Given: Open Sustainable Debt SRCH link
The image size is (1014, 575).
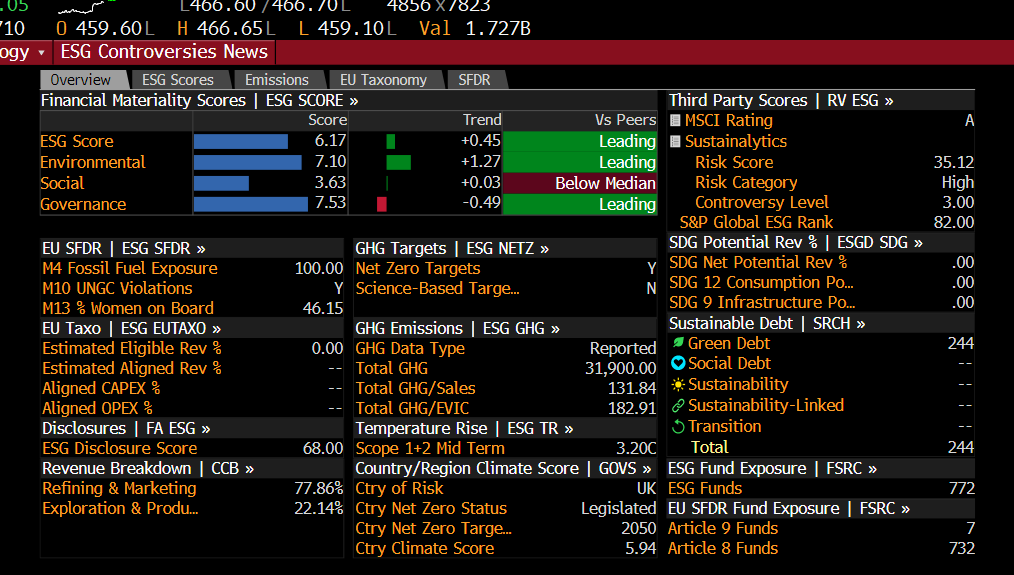Looking at the screenshot, I should click(767, 323).
